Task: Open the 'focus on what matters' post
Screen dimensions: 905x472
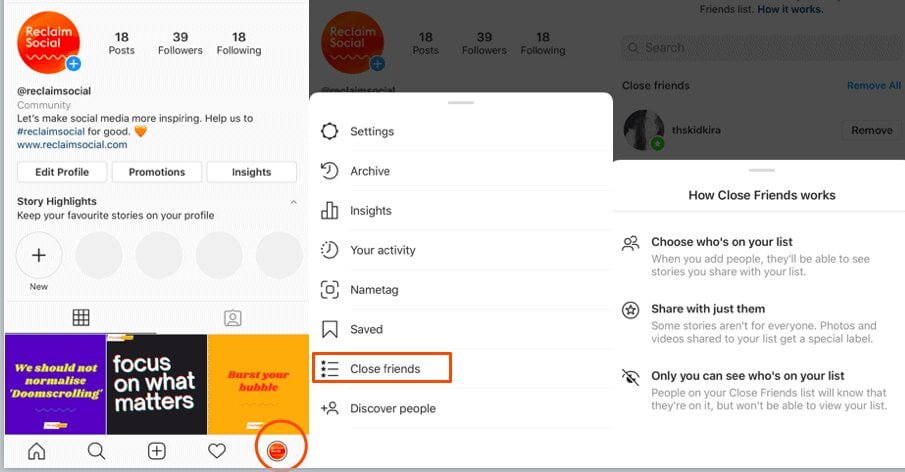Action: (x=156, y=384)
